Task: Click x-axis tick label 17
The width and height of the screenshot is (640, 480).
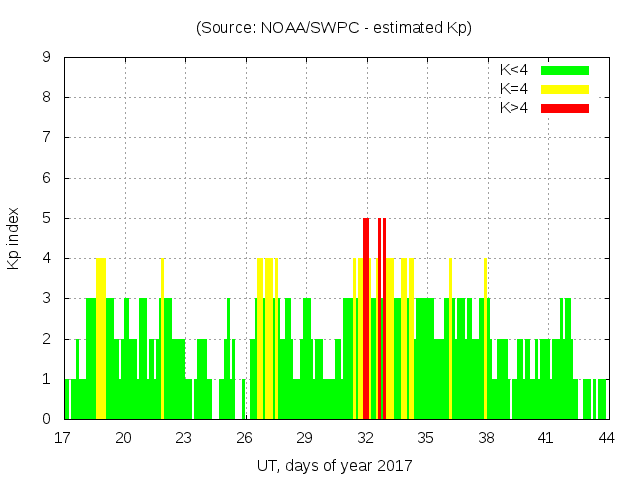Action: tap(64, 438)
